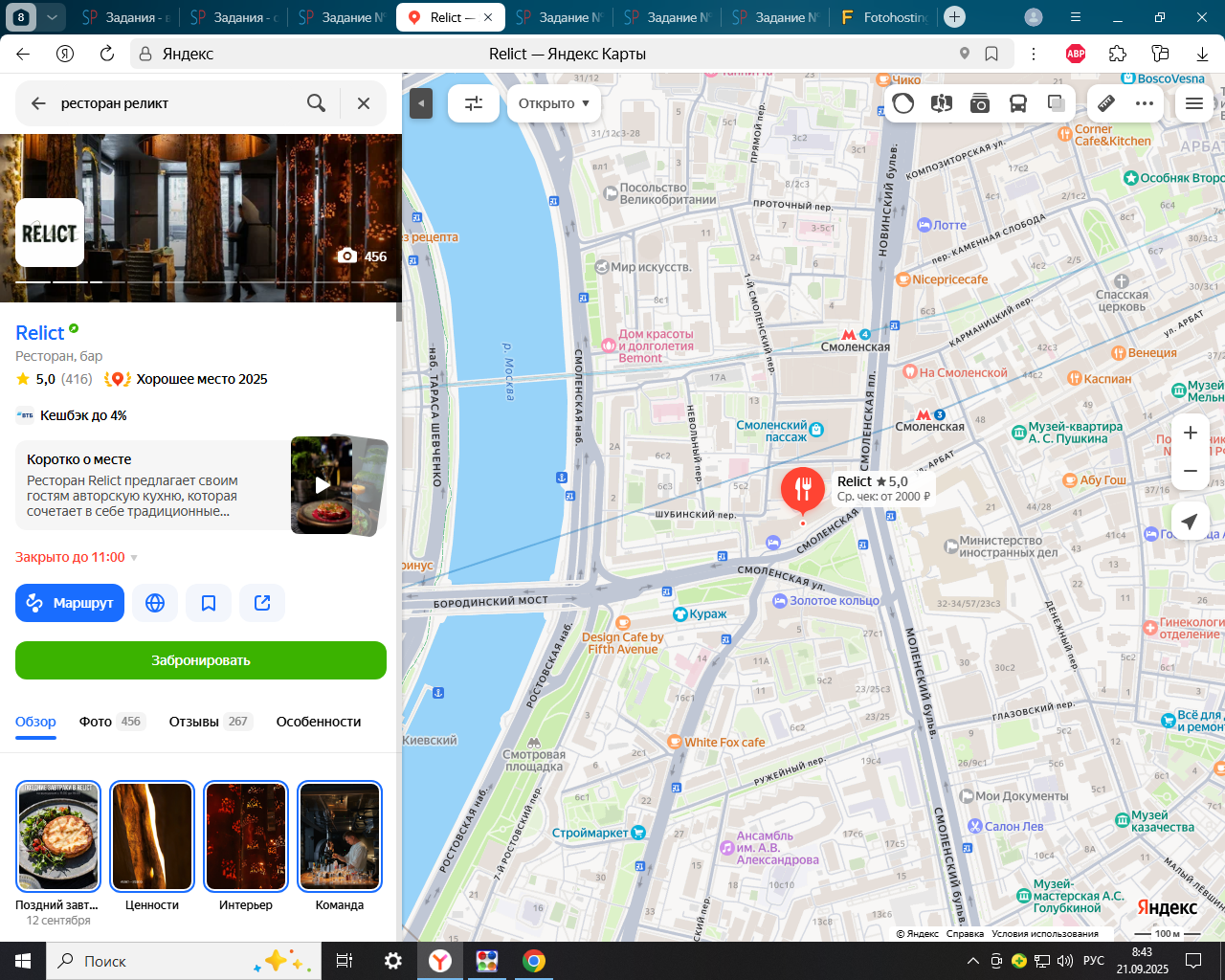
Task: Click the Relict place title link
Action: [x=40, y=333]
